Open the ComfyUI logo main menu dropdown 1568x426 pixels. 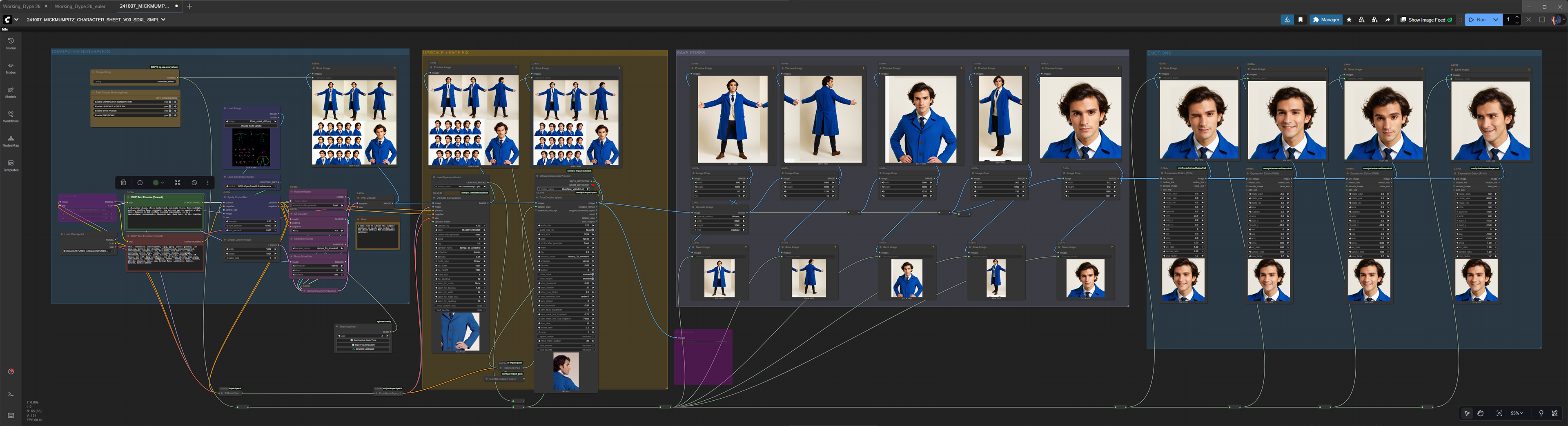(x=10, y=20)
